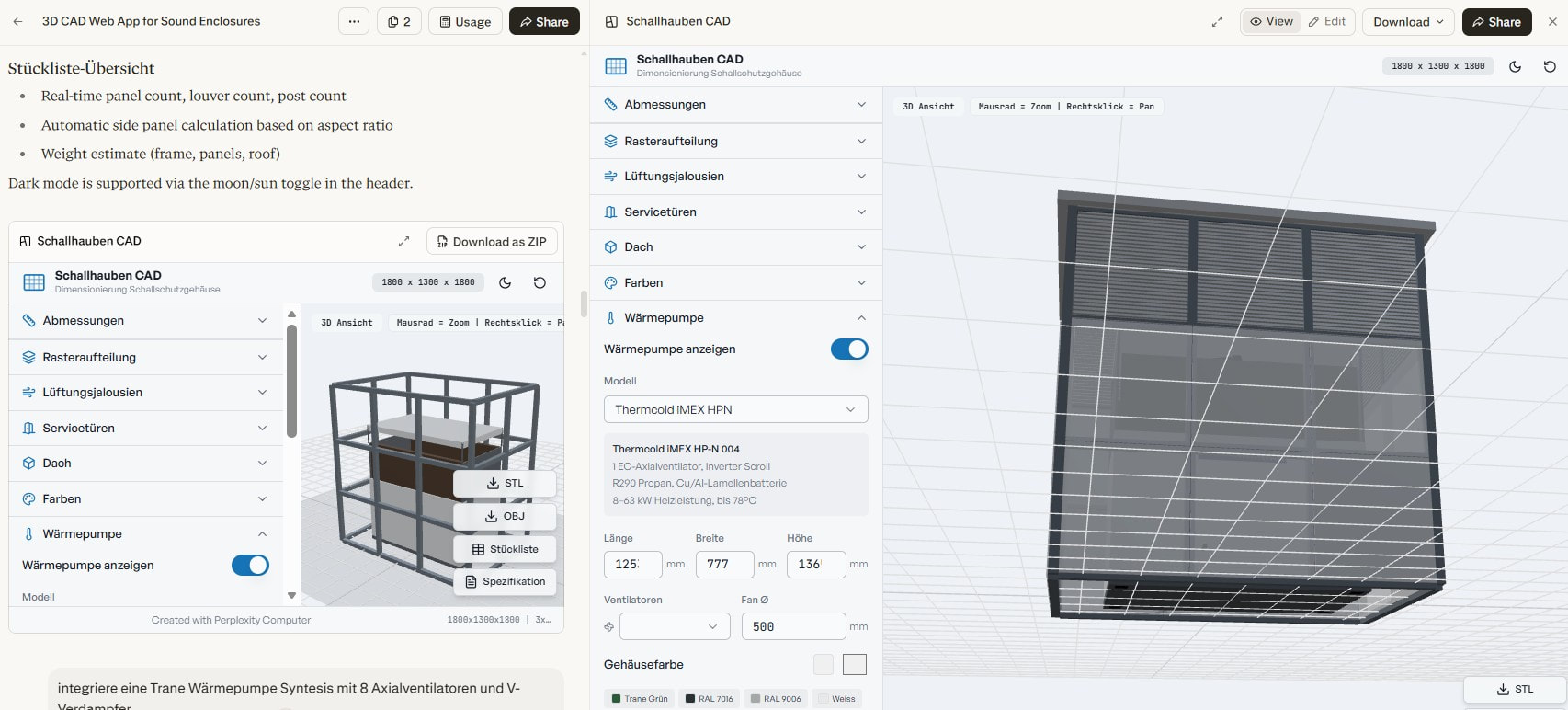The width and height of the screenshot is (1568, 710).
Task: Open the Thermcold iMEX HPN model dropdown
Action: (x=735, y=409)
